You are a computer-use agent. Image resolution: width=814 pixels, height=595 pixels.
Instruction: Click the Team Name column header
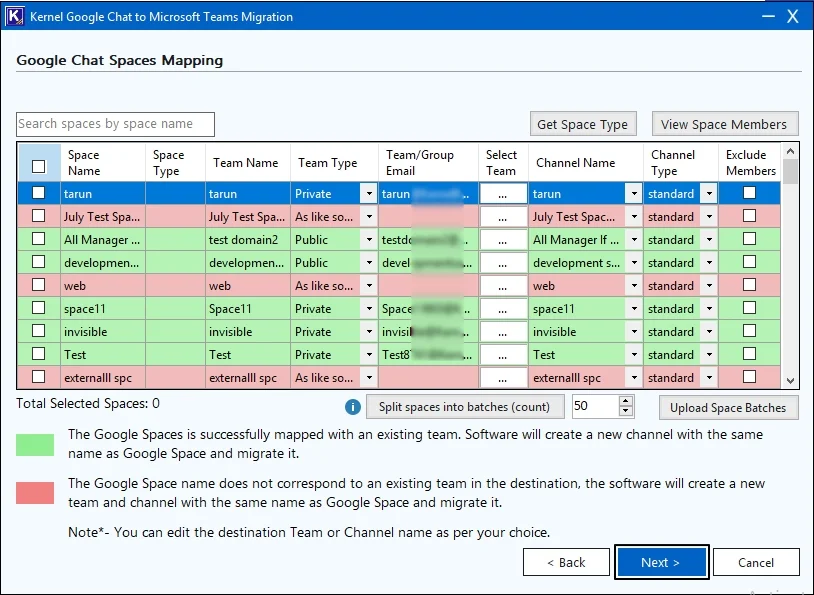[x=248, y=163]
